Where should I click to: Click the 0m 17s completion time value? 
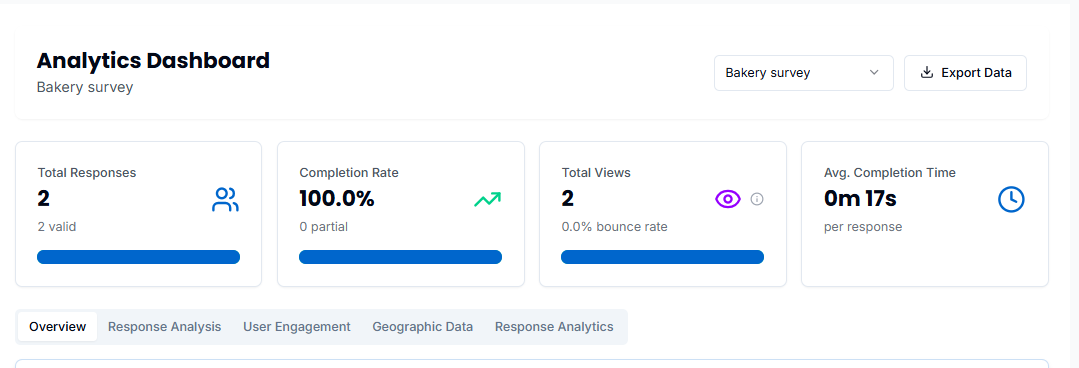point(860,199)
